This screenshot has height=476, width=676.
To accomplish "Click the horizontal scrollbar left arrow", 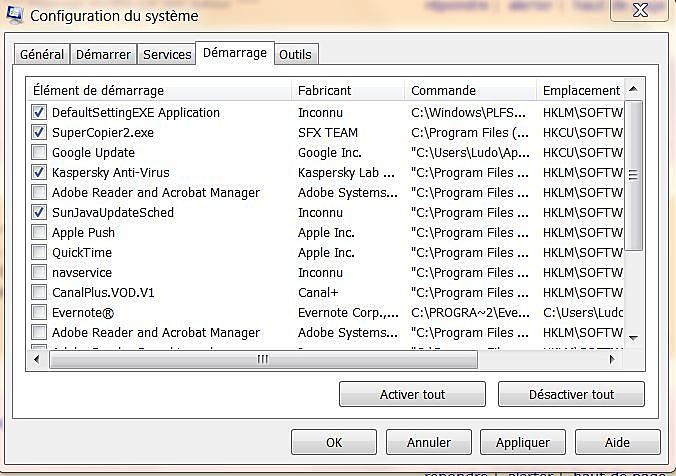I will [37, 359].
